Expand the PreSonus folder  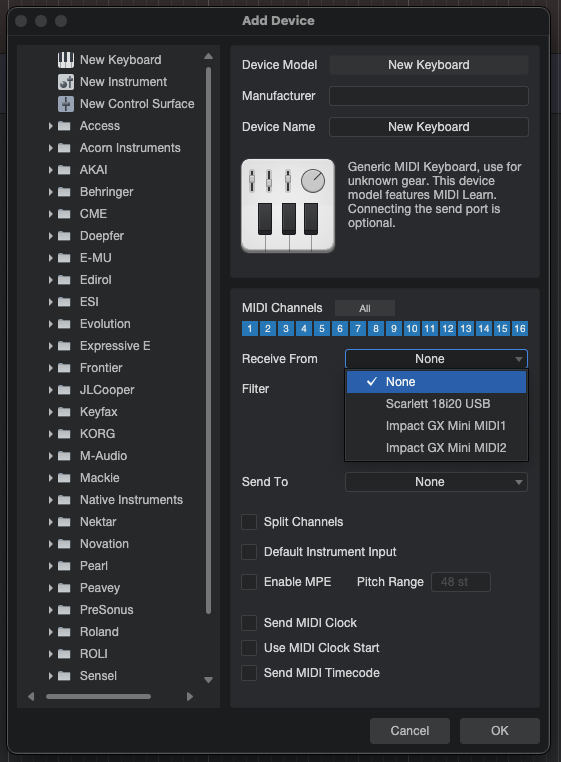point(51,610)
